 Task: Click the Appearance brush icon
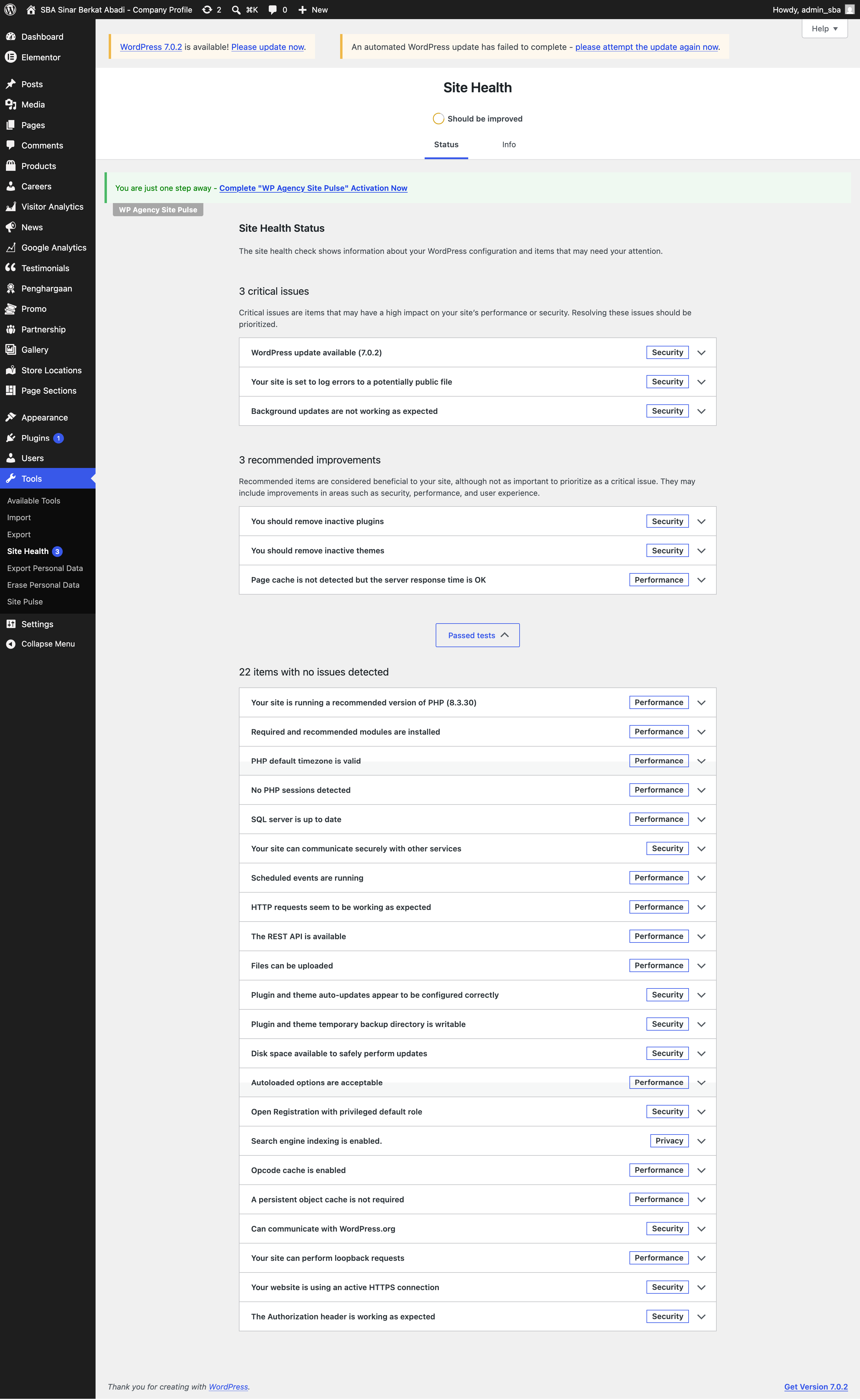(x=11, y=417)
